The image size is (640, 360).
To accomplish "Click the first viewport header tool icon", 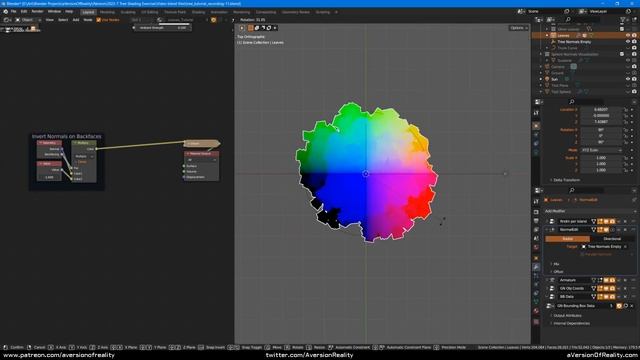I will (x=242, y=28).
